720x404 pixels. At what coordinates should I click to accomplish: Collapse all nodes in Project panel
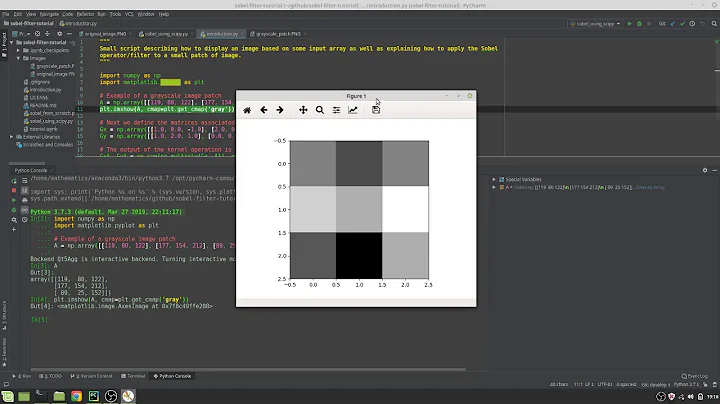47,34
